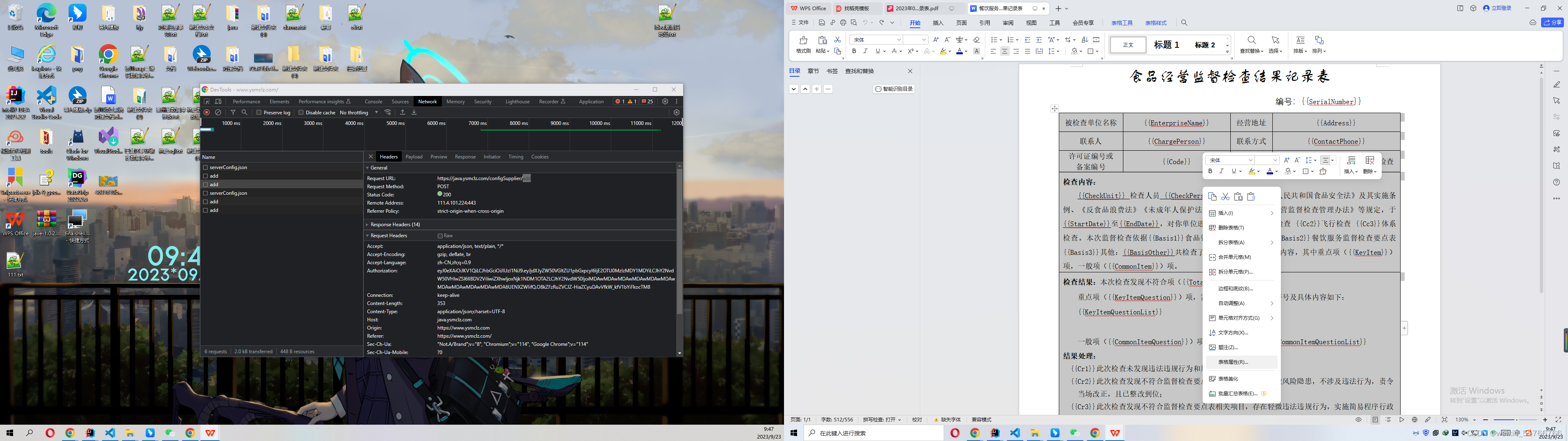The width and height of the screenshot is (1568, 441).
Task: Click the clear formatting eraser icon in WPS
Action: pyautogui.click(x=976, y=40)
